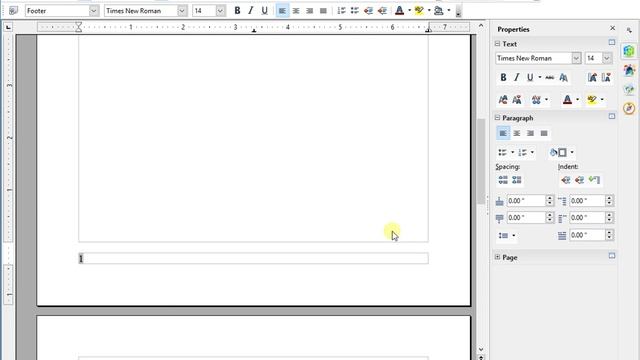Image resolution: width=640 pixels, height=360 pixels.
Task: Decrease indent in sidebar Indent group
Action: (580, 180)
